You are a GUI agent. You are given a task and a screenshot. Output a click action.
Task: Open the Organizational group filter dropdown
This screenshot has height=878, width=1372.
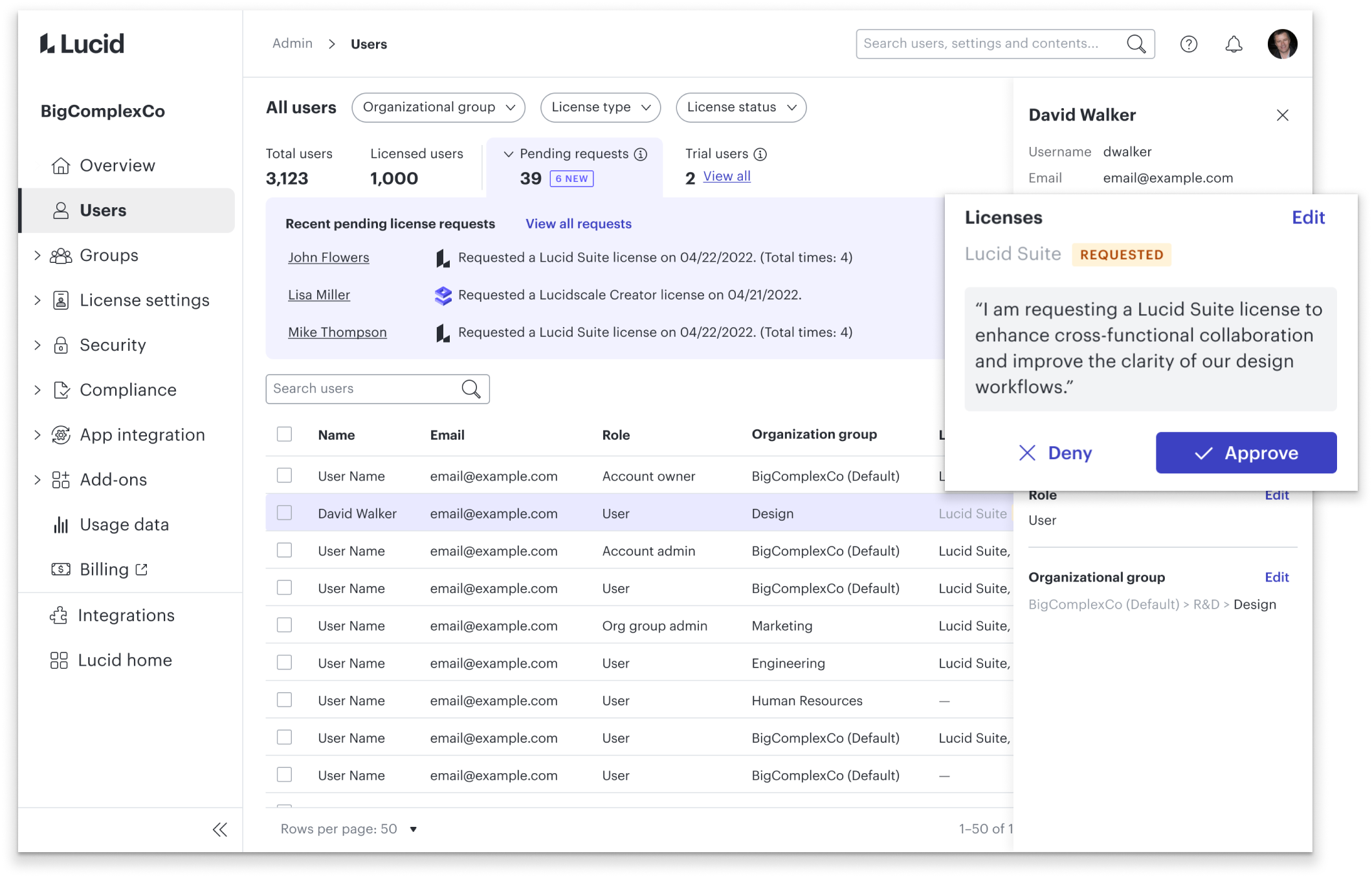pyautogui.click(x=438, y=107)
